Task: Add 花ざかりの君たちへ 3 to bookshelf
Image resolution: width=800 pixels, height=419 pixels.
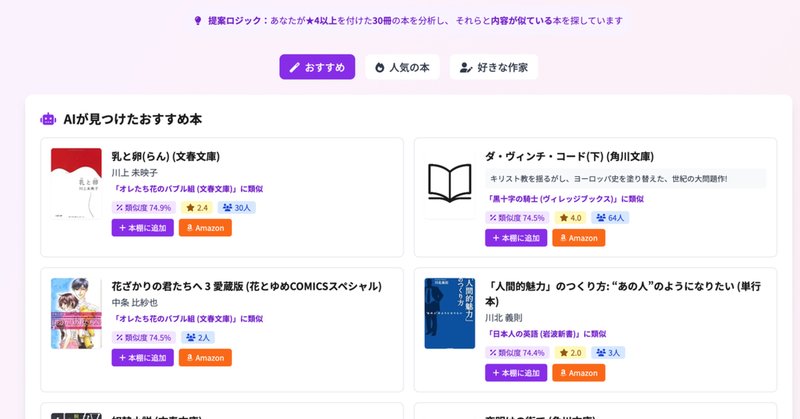Action: click(143, 357)
